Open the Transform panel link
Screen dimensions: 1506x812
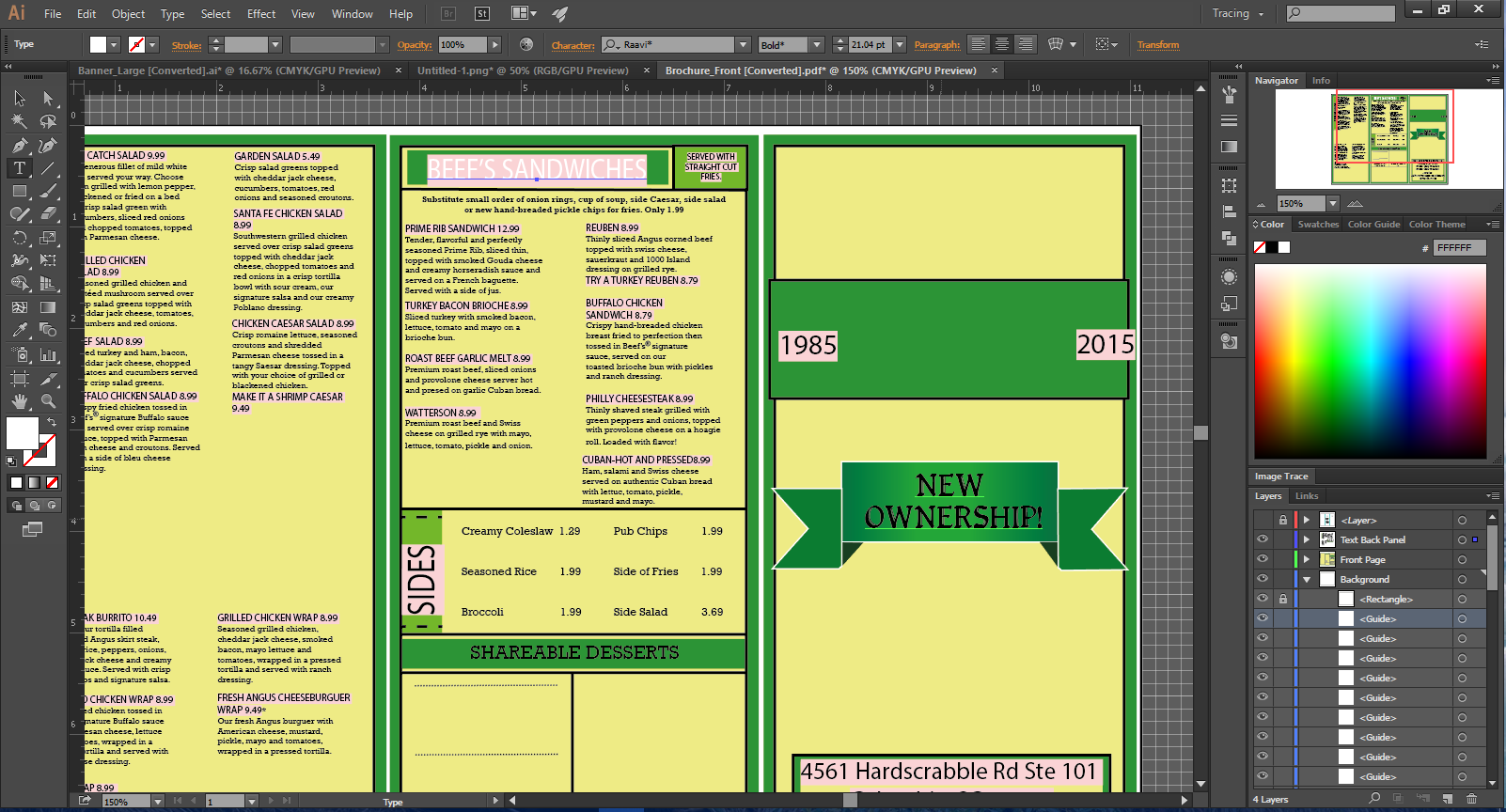tap(1157, 44)
